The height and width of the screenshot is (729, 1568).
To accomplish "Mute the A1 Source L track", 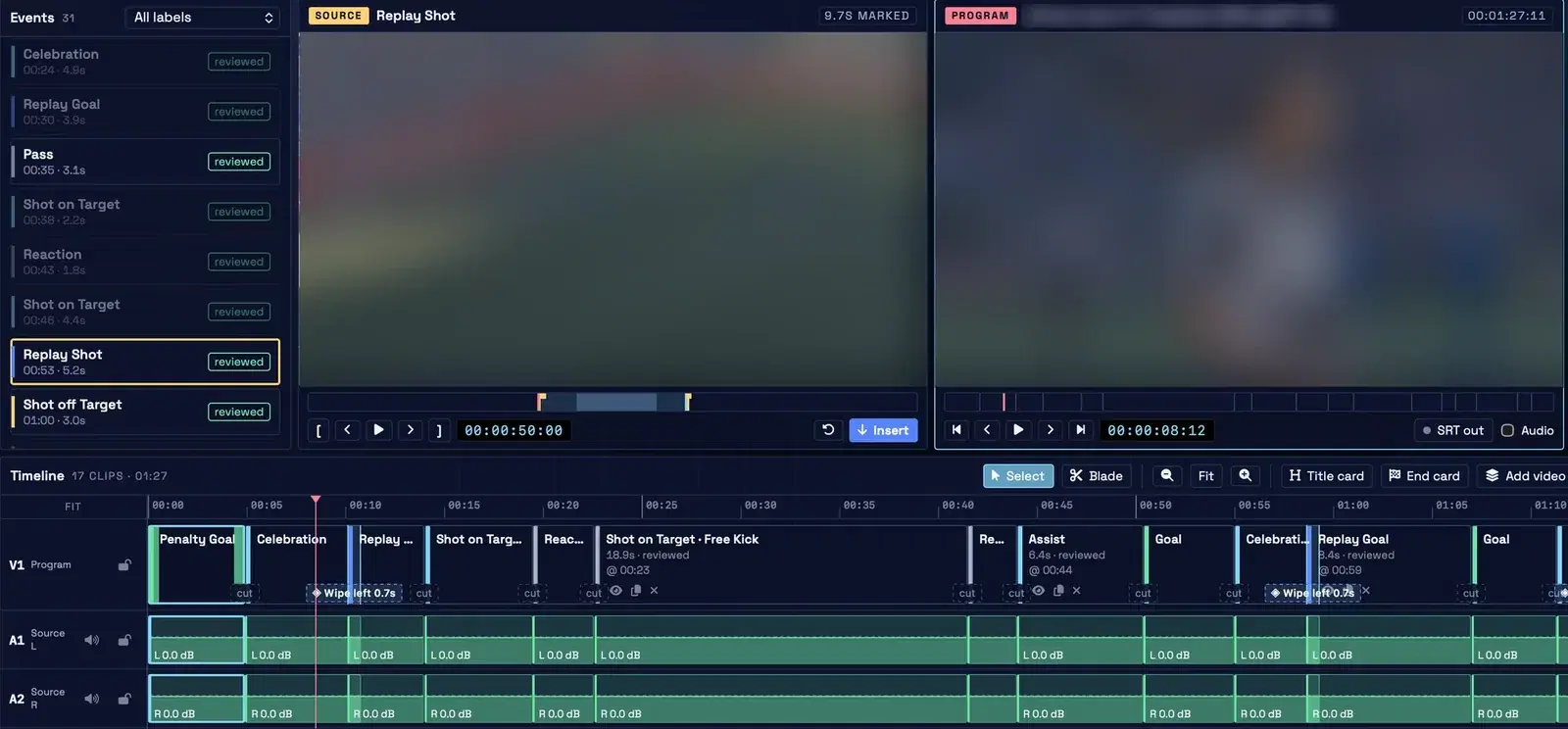I will (91, 640).
